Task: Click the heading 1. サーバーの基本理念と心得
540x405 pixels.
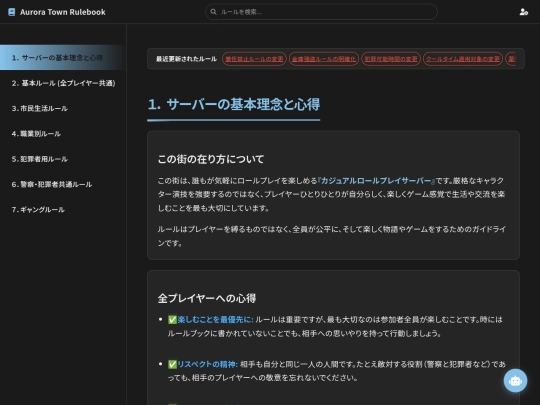Action: click(x=234, y=104)
